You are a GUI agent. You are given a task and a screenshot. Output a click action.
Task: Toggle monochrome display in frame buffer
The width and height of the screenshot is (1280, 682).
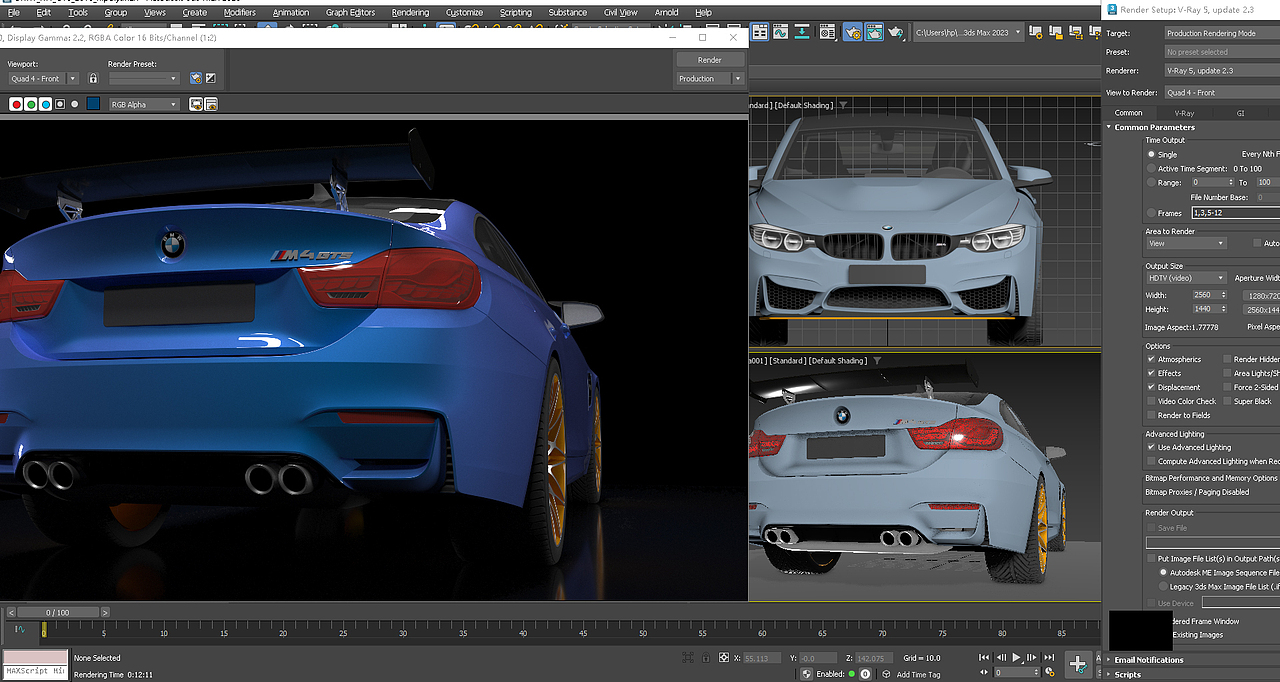pyautogui.click(x=74, y=104)
